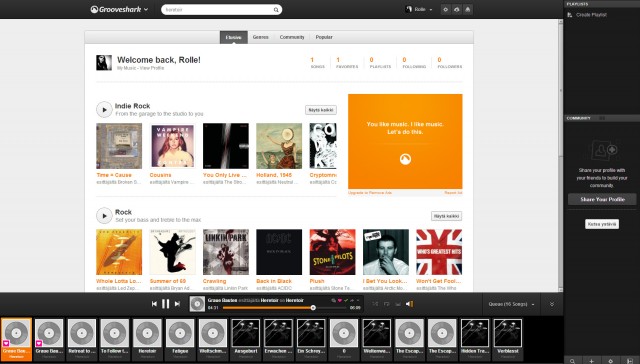Click the volume speaker icon
The image size is (640, 364).
pyautogui.click(x=409, y=304)
